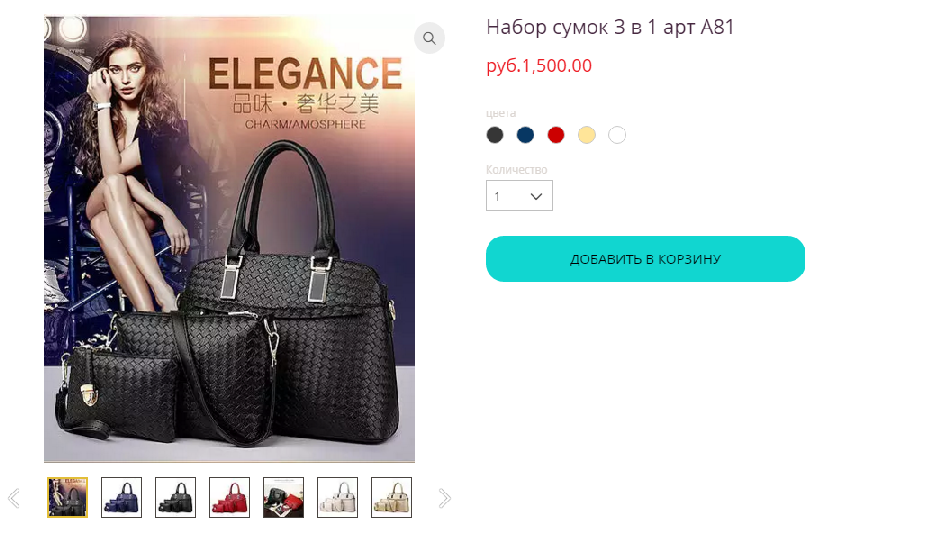Screen dimensions: 941x537
Task: Select the beige yellow color option
Action: (587, 135)
